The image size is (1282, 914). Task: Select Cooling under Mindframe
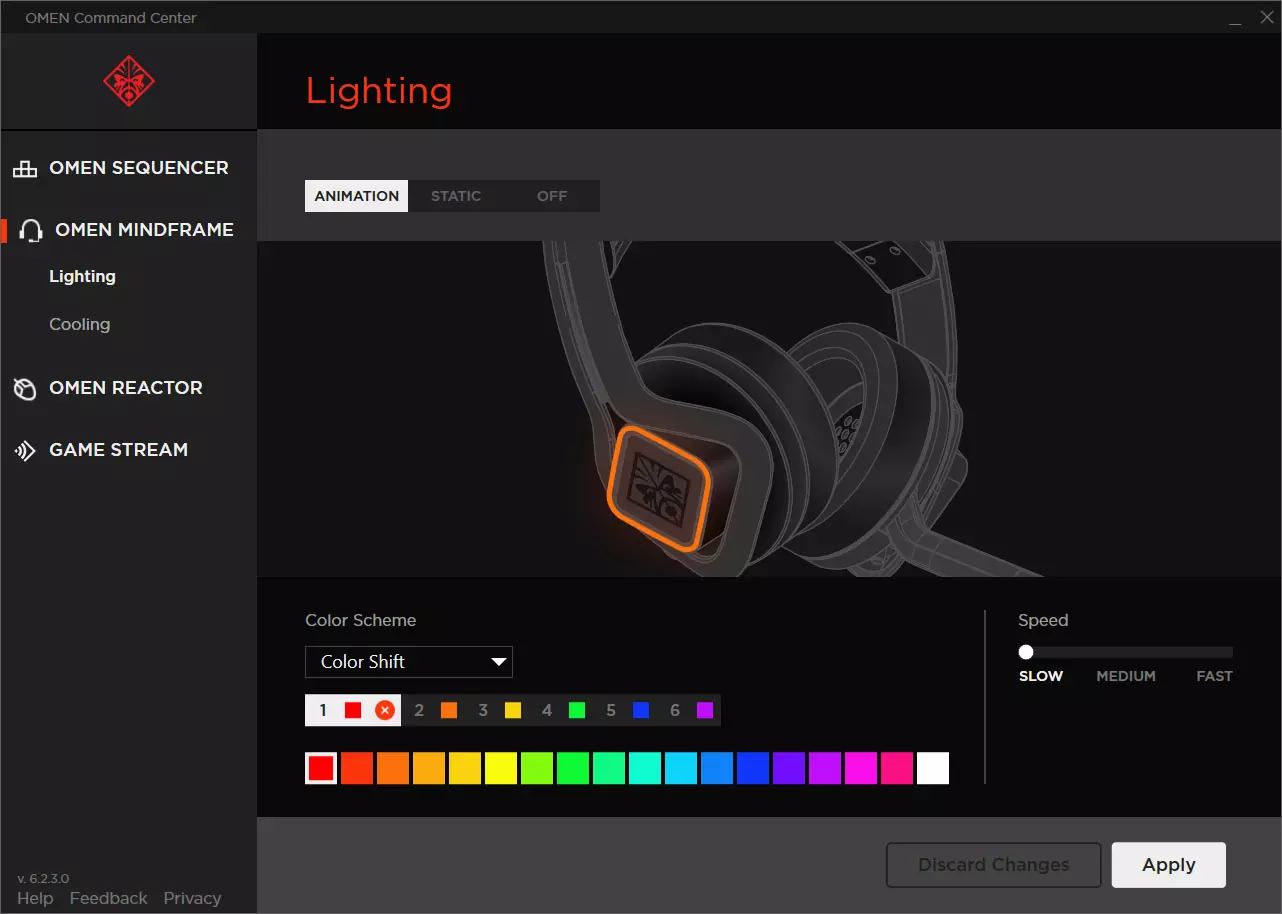(80, 324)
